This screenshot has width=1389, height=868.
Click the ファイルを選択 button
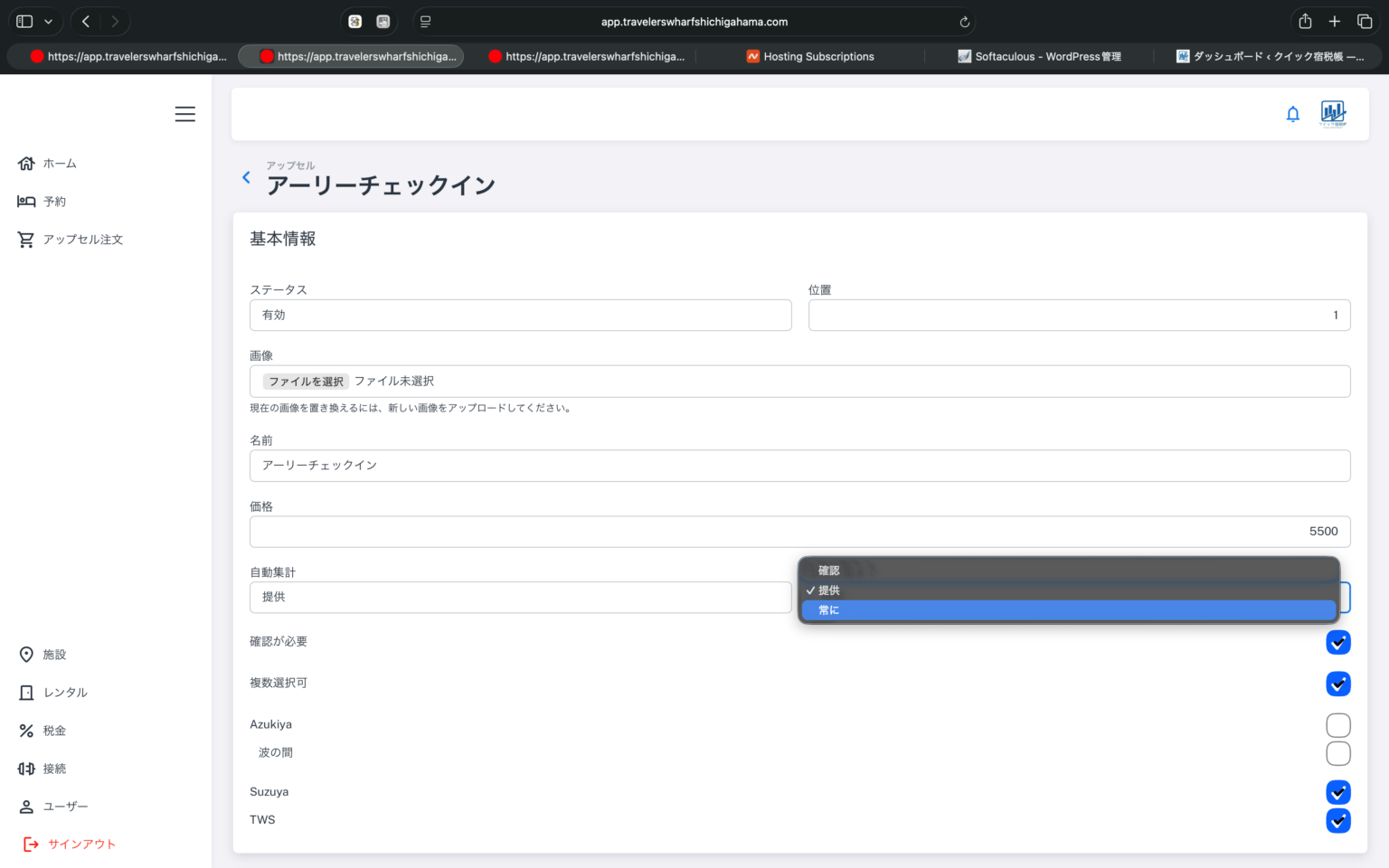point(306,382)
